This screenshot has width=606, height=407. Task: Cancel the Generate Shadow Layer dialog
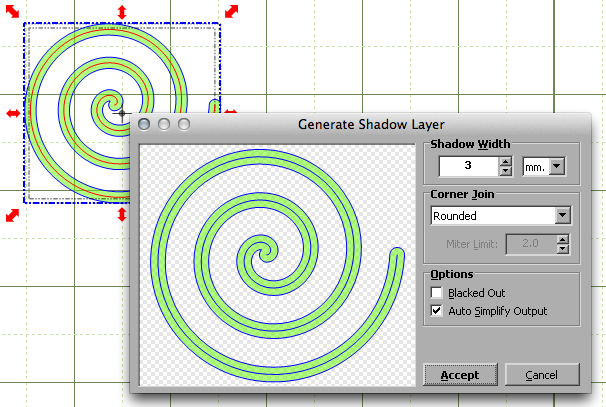pyautogui.click(x=542, y=374)
